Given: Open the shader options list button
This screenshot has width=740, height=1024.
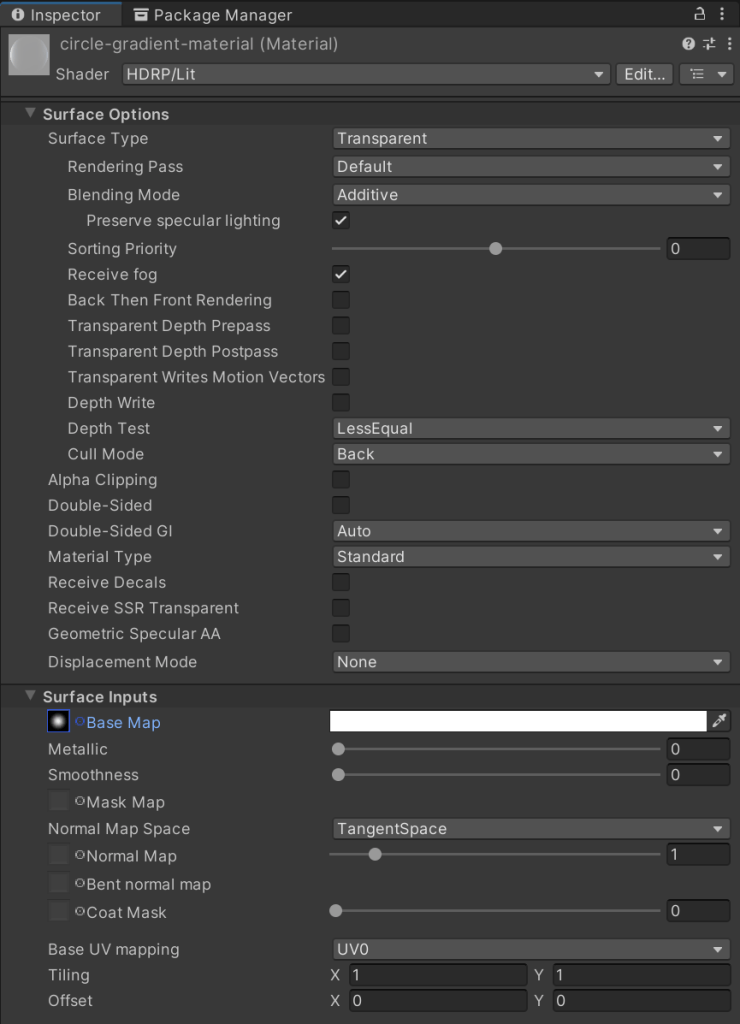Looking at the screenshot, I should (706, 74).
